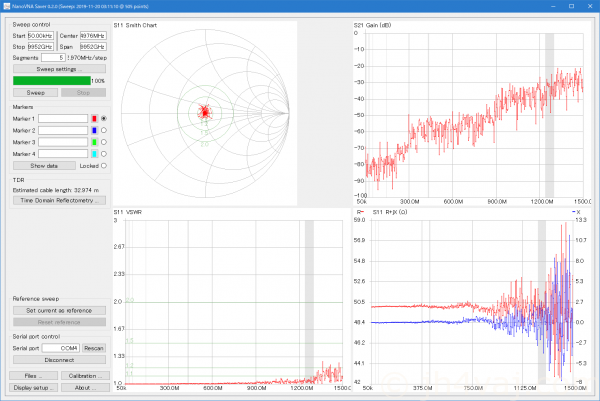Viewport: 600px width, 401px height.
Task: Open the Files dialog
Action: point(33,376)
